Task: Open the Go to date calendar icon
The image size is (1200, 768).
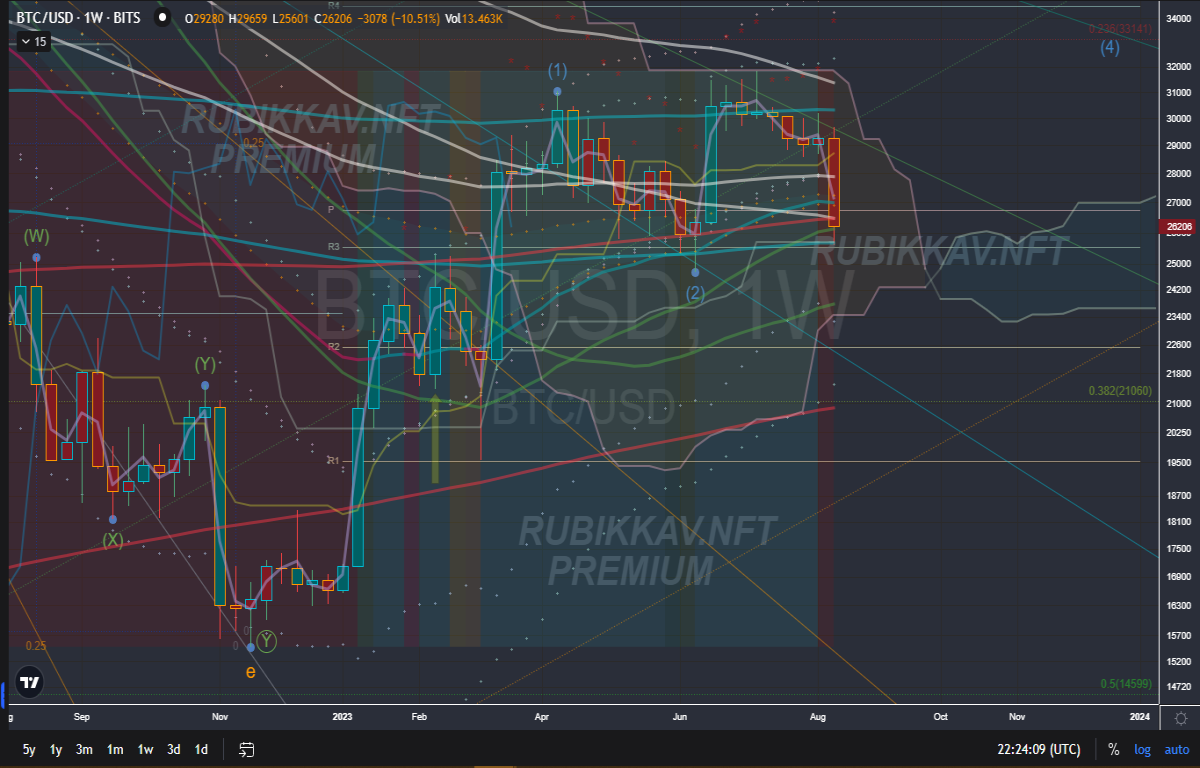Action: [x=247, y=749]
